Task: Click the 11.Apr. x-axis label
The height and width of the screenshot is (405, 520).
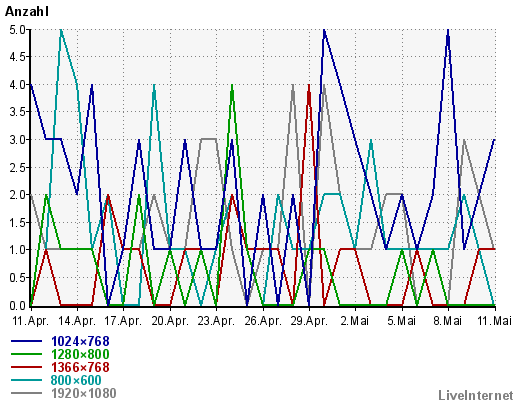Action: pyautogui.click(x=31, y=321)
